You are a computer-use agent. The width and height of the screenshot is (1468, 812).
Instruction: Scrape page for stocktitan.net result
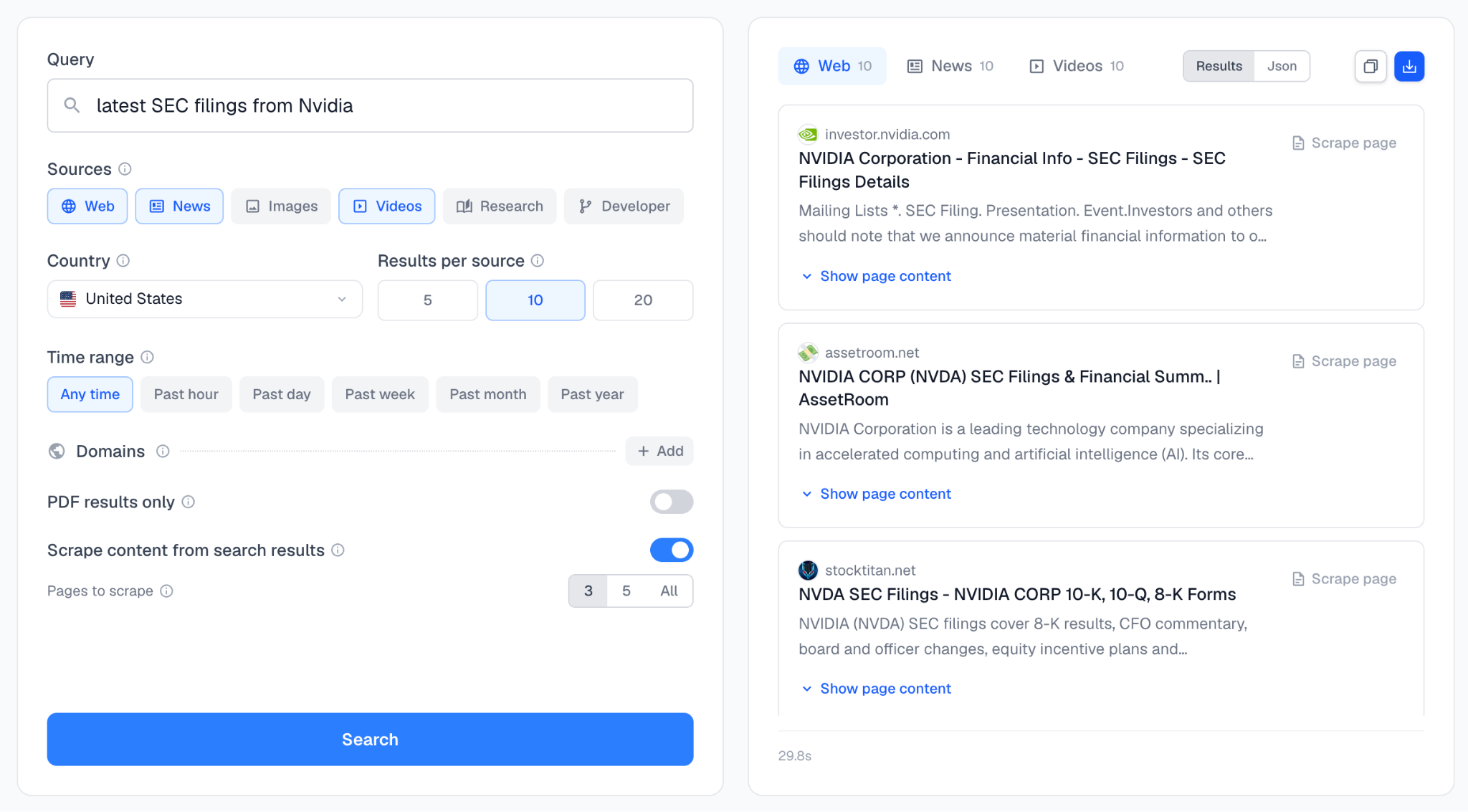click(1344, 579)
